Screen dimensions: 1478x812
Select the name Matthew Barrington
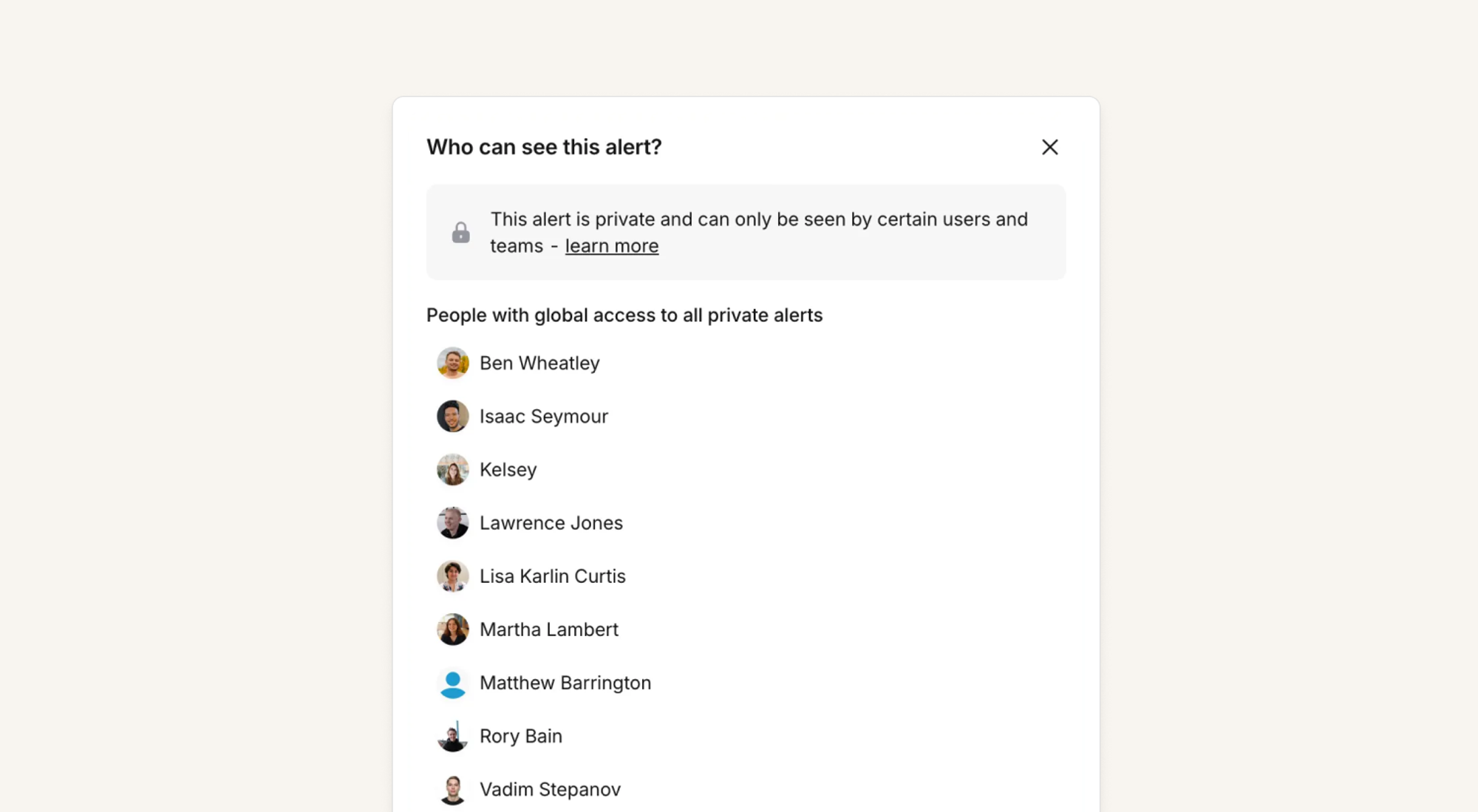565,683
